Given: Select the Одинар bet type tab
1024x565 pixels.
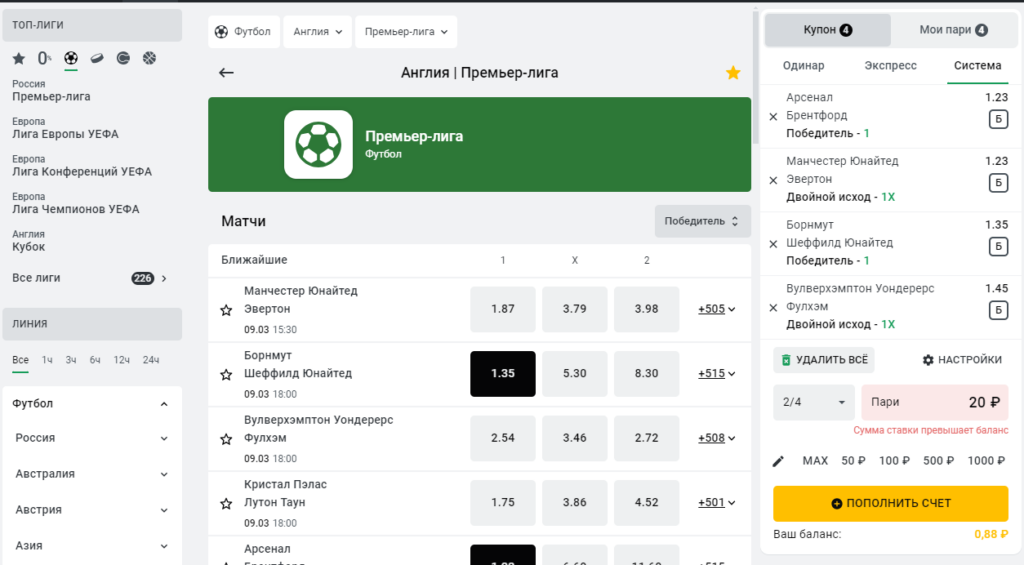Looking at the screenshot, I should coord(803,66).
